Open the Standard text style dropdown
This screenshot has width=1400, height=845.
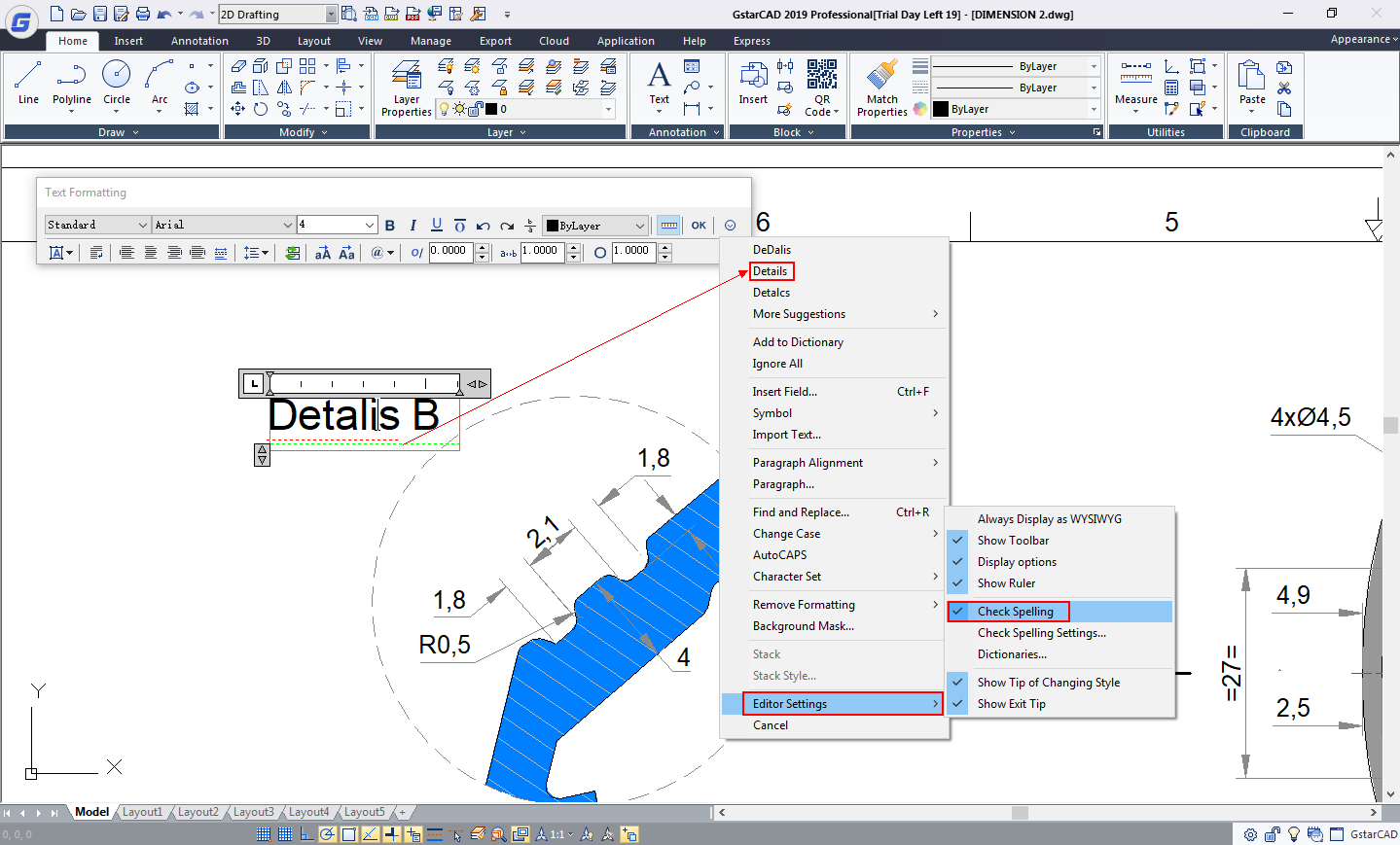tap(97, 225)
